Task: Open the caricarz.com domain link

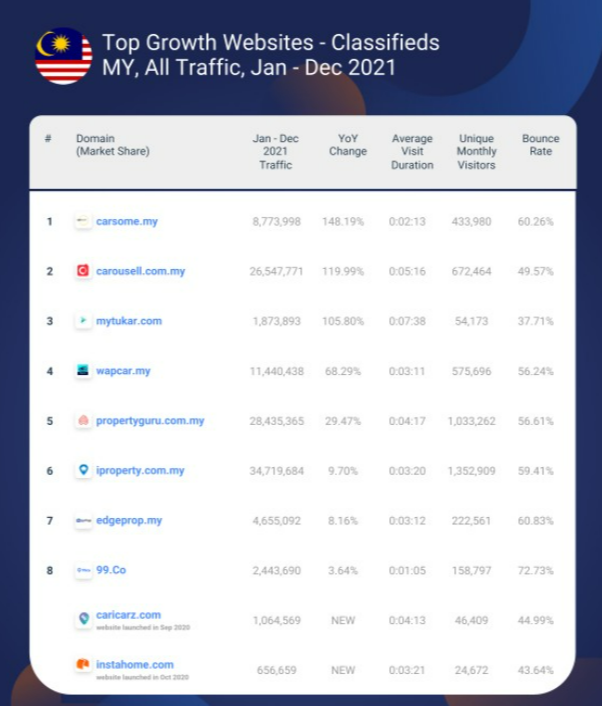Action: tap(128, 615)
